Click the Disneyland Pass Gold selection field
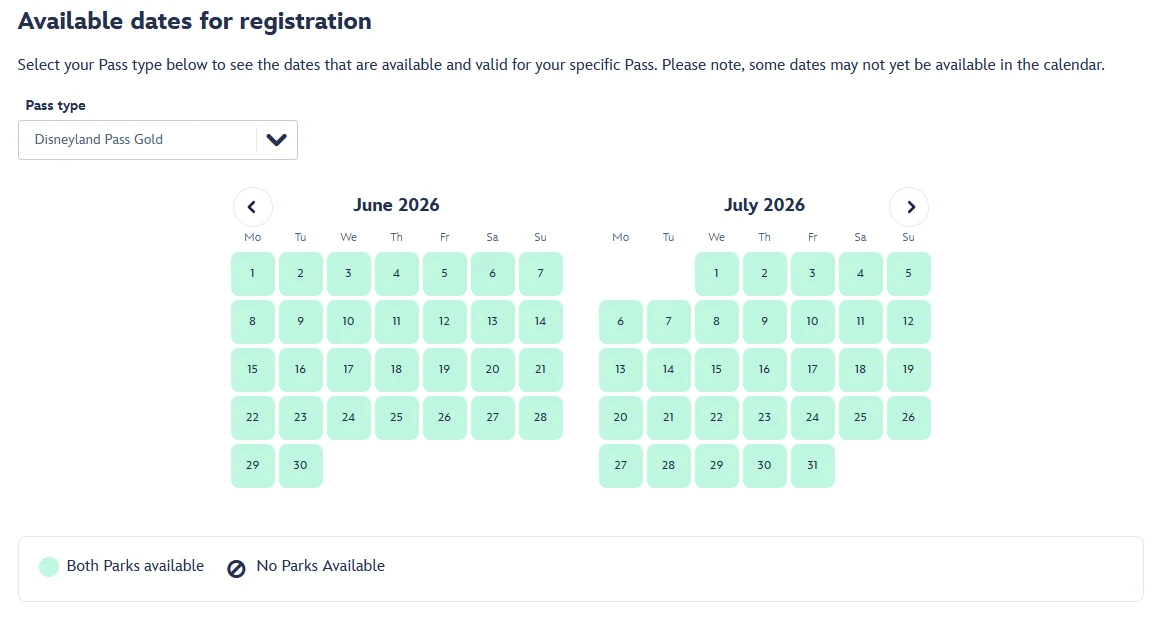The width and height of the screenshot is (1160, 618). pos(137,140)
